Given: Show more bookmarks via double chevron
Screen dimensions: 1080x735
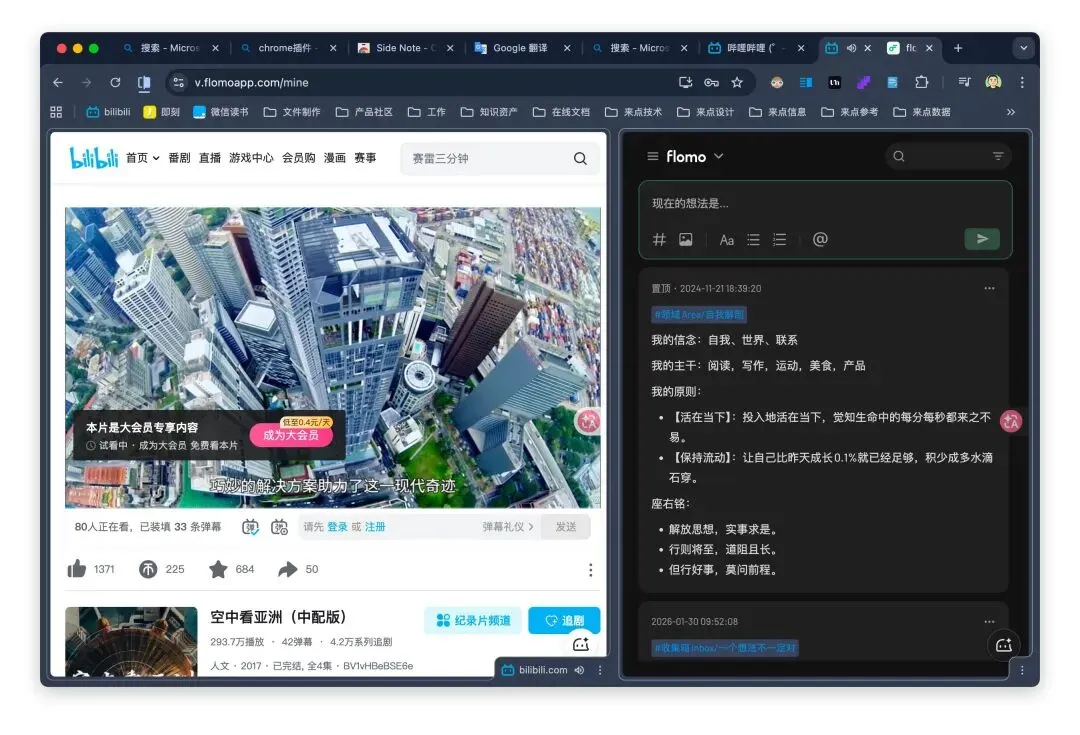Looking at the screenshot, I should pos(1010,112).
